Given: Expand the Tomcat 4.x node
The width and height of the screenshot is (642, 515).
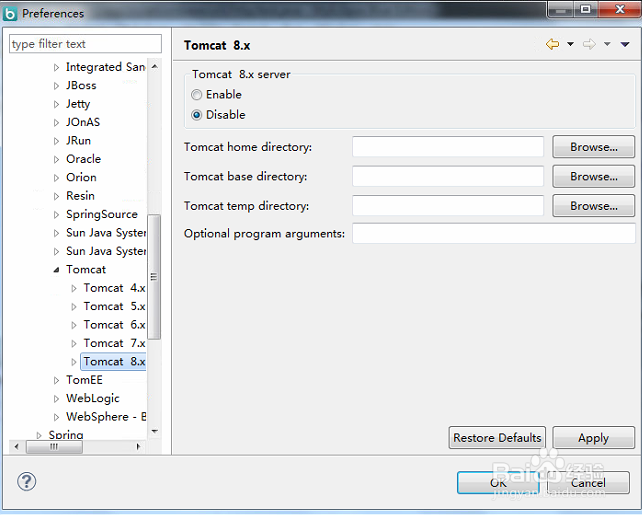Looking at the screenshot, I should pyautogui.click(x=74, y=289).
